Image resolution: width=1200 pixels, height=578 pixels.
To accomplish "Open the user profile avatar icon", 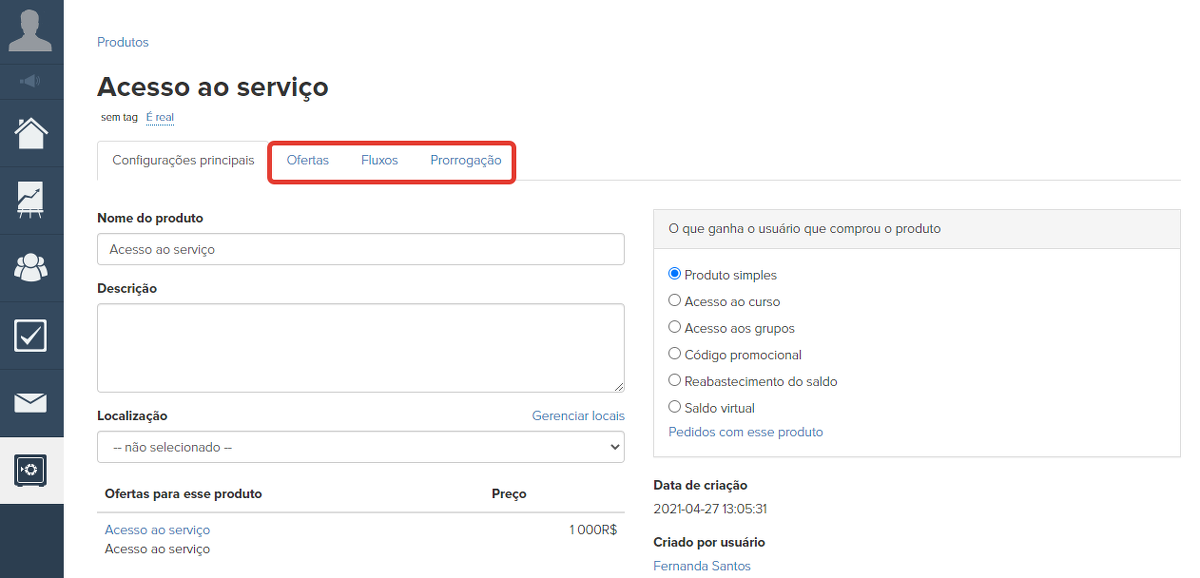I will coord(31,31).
